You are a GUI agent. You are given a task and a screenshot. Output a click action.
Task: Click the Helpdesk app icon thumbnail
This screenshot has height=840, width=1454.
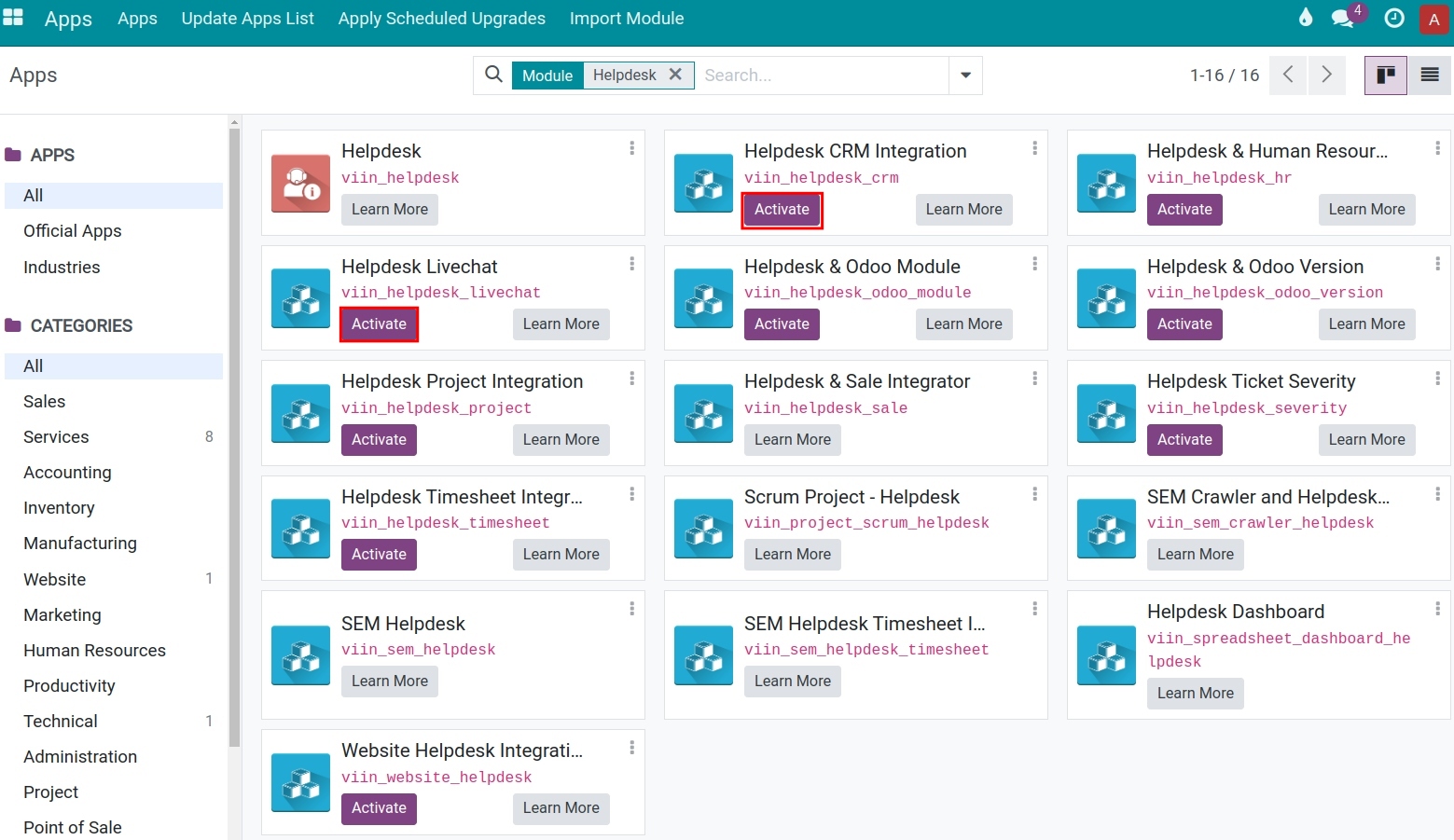pyautogui.click(x=300, y=184)
